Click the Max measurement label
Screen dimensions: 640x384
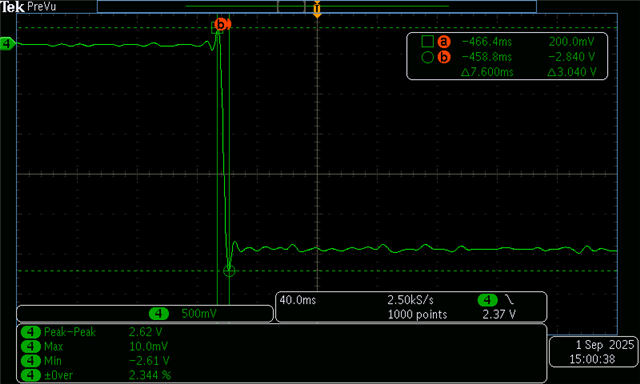[x=53, y=346]
